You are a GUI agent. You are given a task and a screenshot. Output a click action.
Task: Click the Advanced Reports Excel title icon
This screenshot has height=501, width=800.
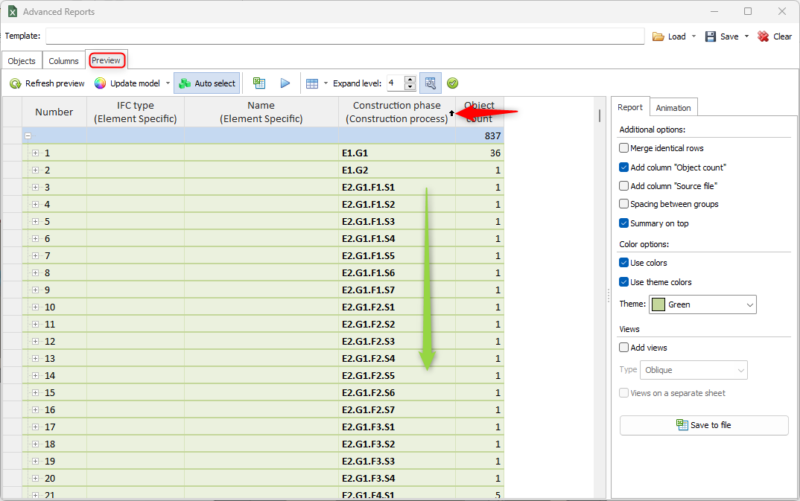12,11
